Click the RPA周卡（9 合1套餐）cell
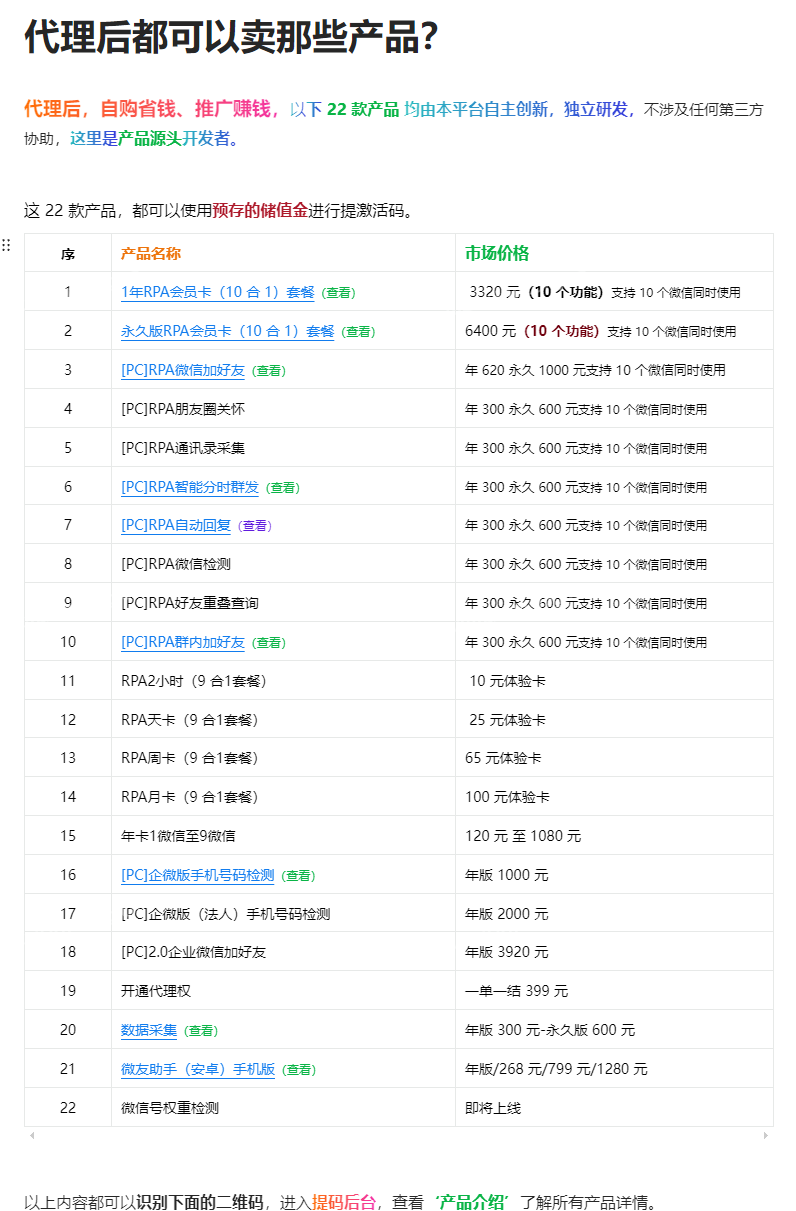 (x=283, y=758)
